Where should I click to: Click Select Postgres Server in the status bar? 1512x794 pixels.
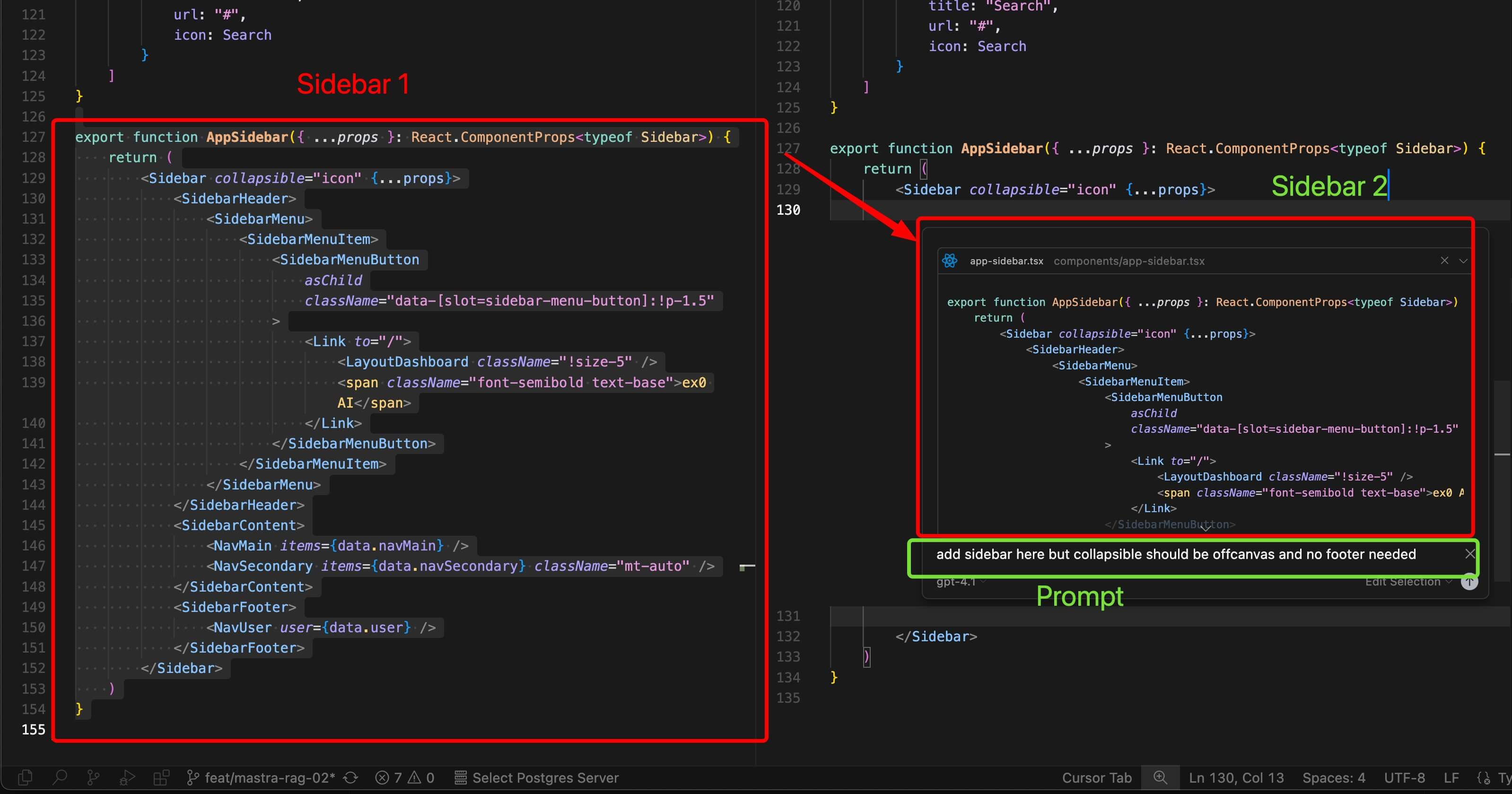(x=537, y=777)
